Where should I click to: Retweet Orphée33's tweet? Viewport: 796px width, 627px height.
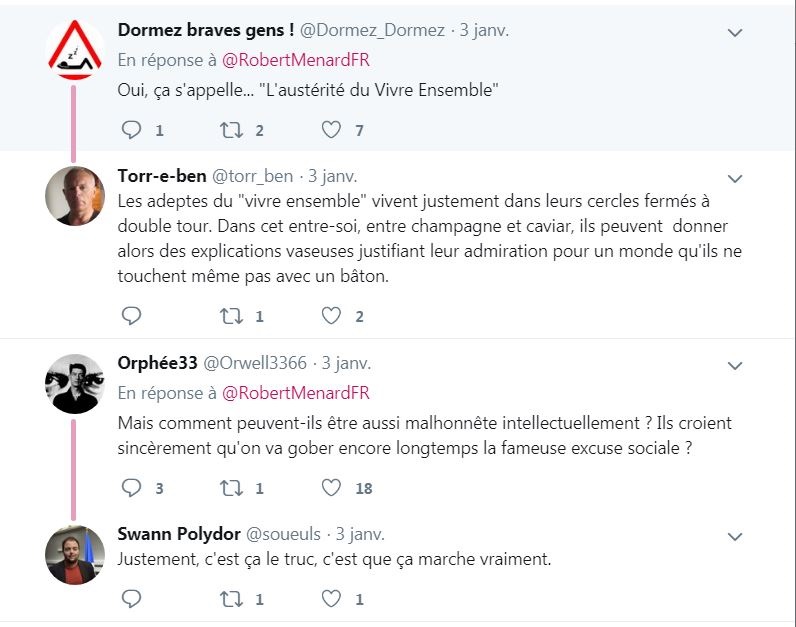click(231, 488)
